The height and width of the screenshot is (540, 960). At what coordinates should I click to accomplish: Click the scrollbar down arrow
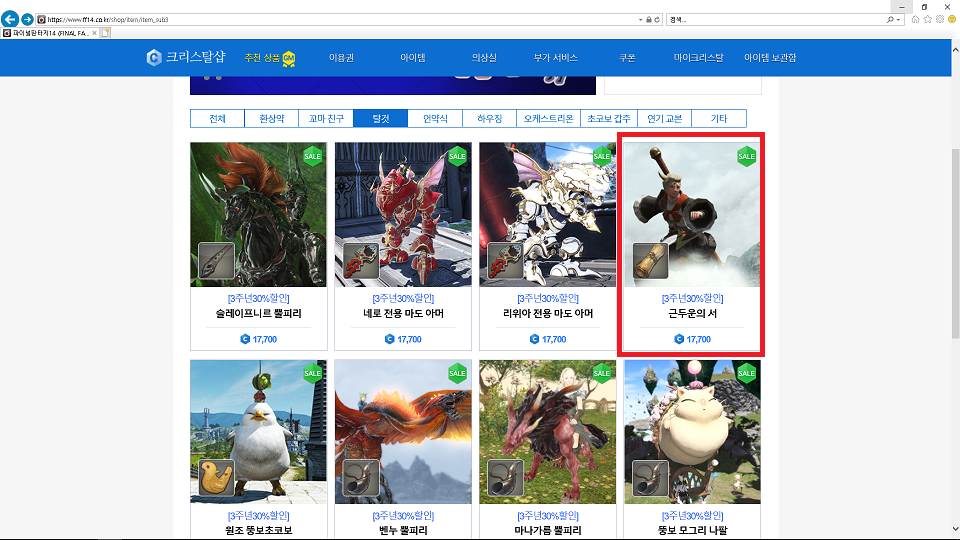tap(955, 529)
